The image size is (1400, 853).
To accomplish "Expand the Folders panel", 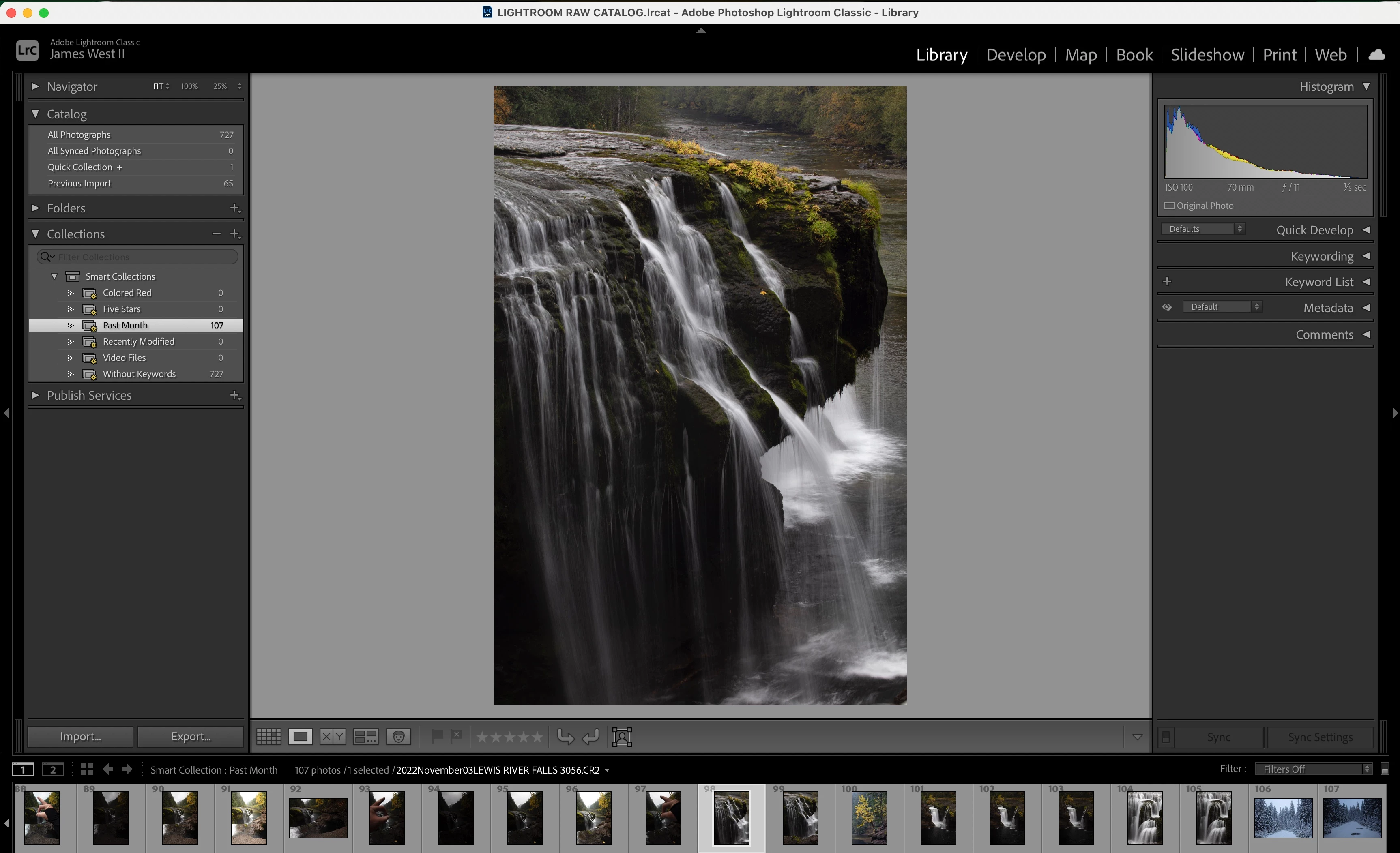I will click(x=35, y=208).
